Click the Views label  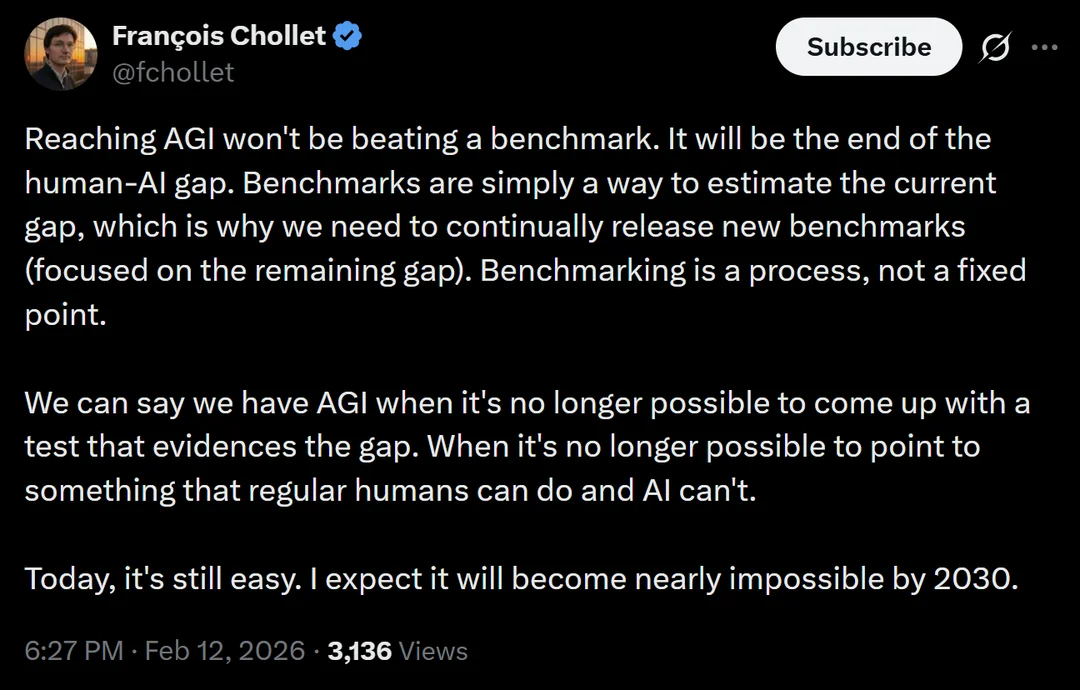[433, 651]
